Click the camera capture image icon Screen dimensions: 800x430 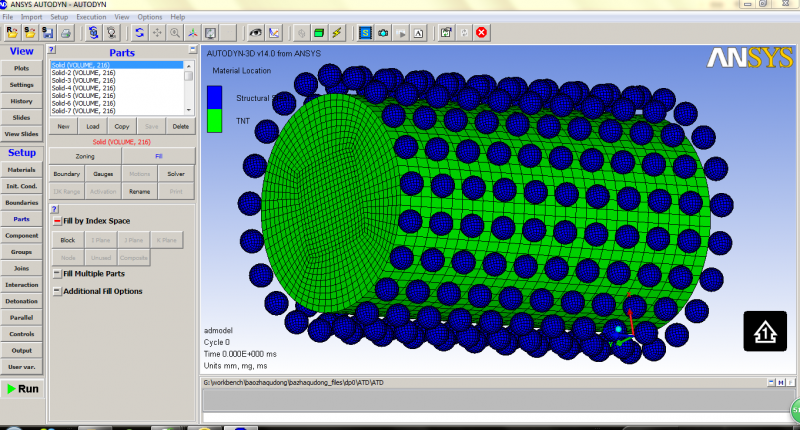(x=383, y=33)
